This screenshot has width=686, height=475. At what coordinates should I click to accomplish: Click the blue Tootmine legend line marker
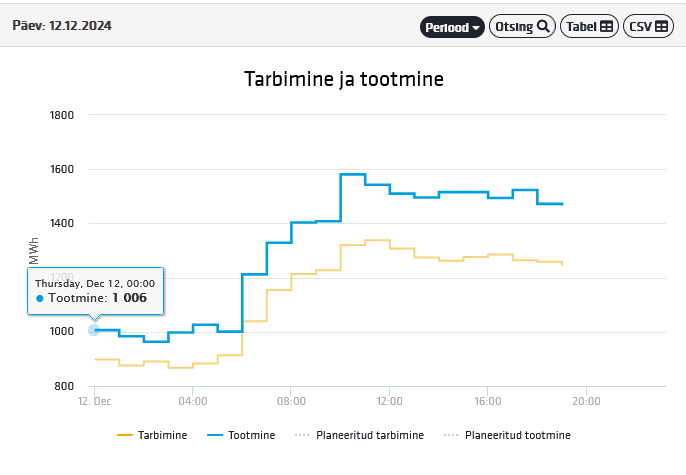pos(217,435)
